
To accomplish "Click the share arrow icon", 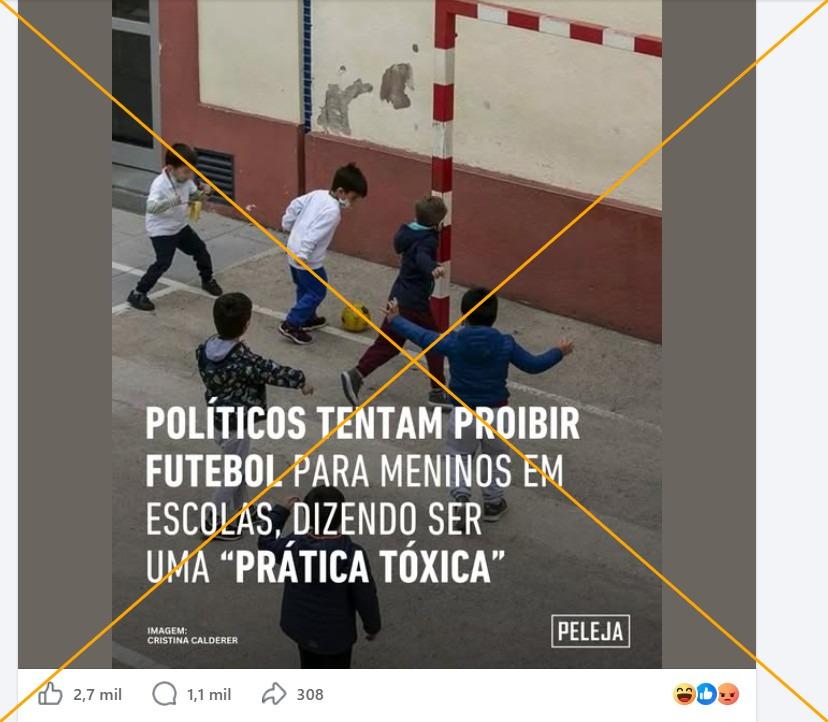I will [x=274, y=694].
